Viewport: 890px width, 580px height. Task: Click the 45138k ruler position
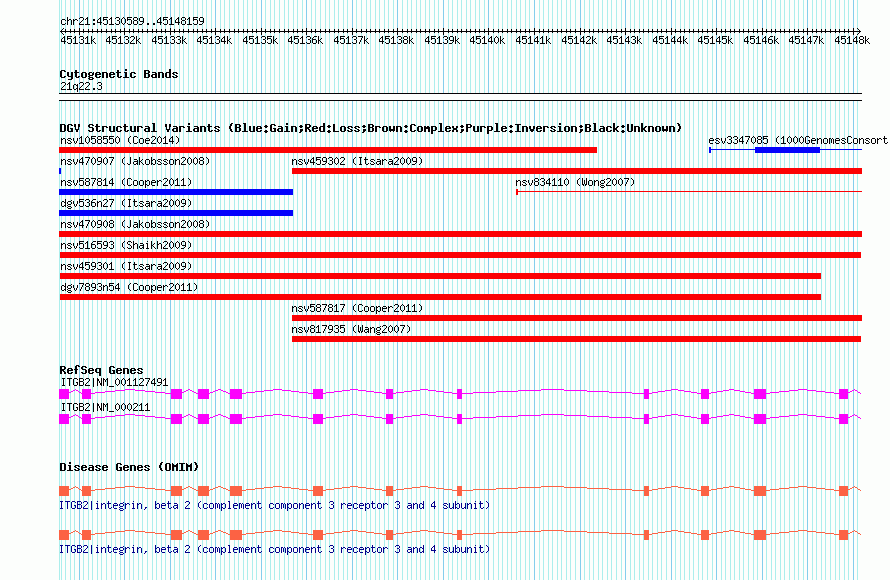tap(396, 40)
